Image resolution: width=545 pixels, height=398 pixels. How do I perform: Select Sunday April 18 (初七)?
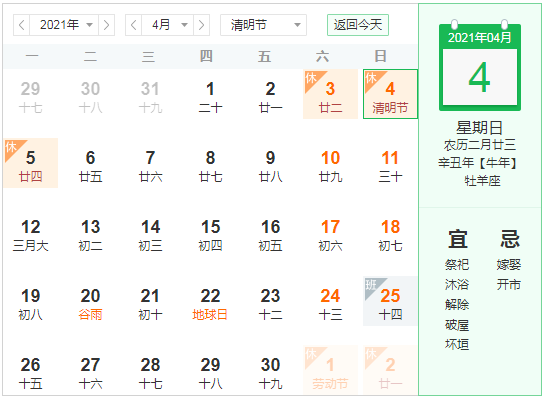point(390,232)
